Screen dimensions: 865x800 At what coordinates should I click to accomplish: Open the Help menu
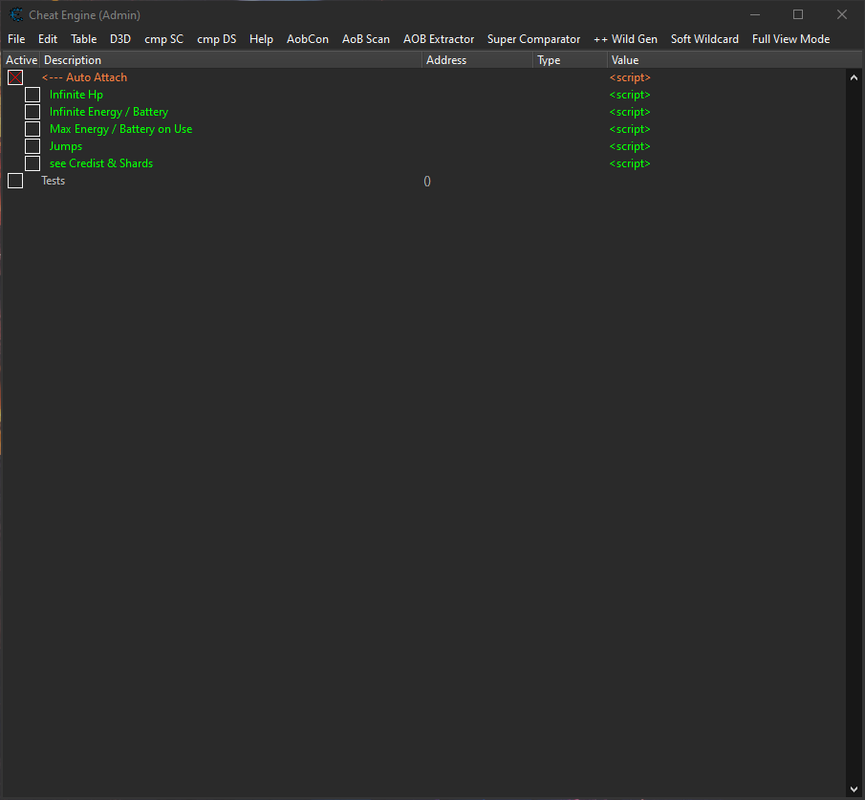click(x=261, y=39)
